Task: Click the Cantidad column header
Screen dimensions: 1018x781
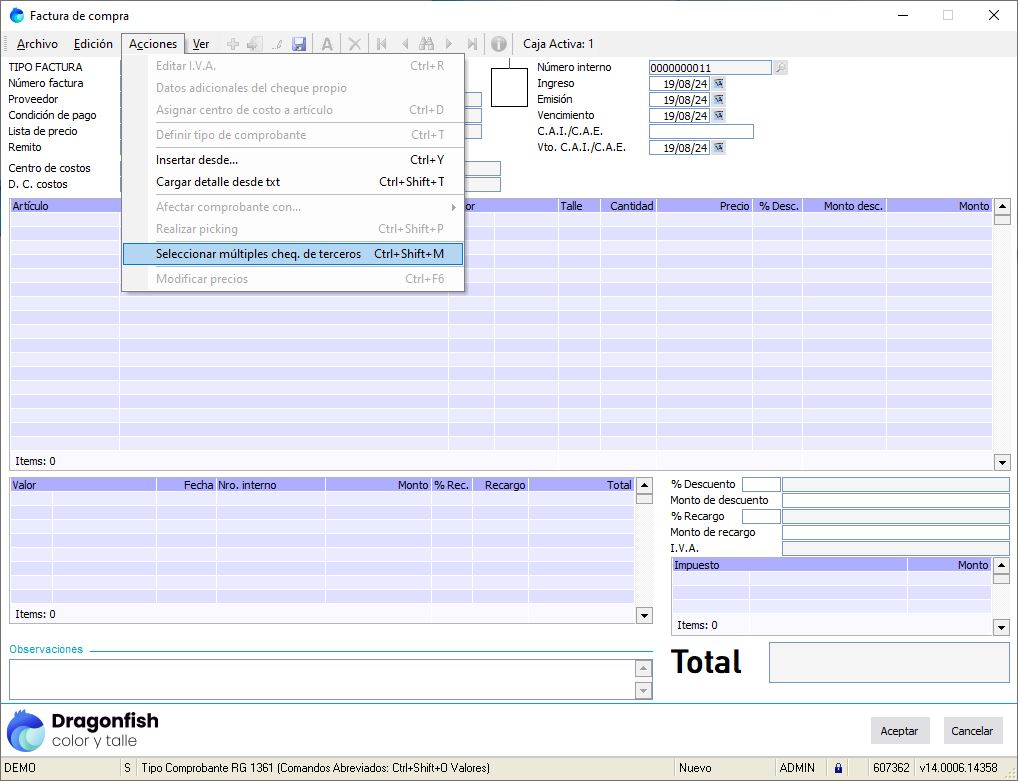Action: pyautogui.click(x=628, y=206)
